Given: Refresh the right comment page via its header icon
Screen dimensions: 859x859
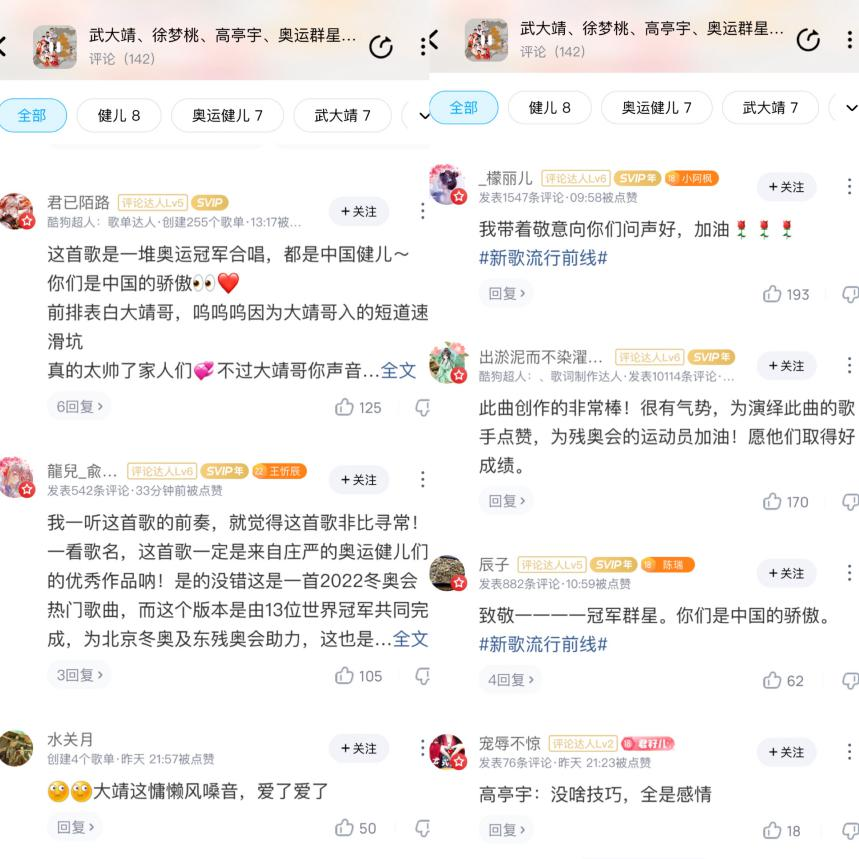Looking at the screenshot, I should coord(808,39).
